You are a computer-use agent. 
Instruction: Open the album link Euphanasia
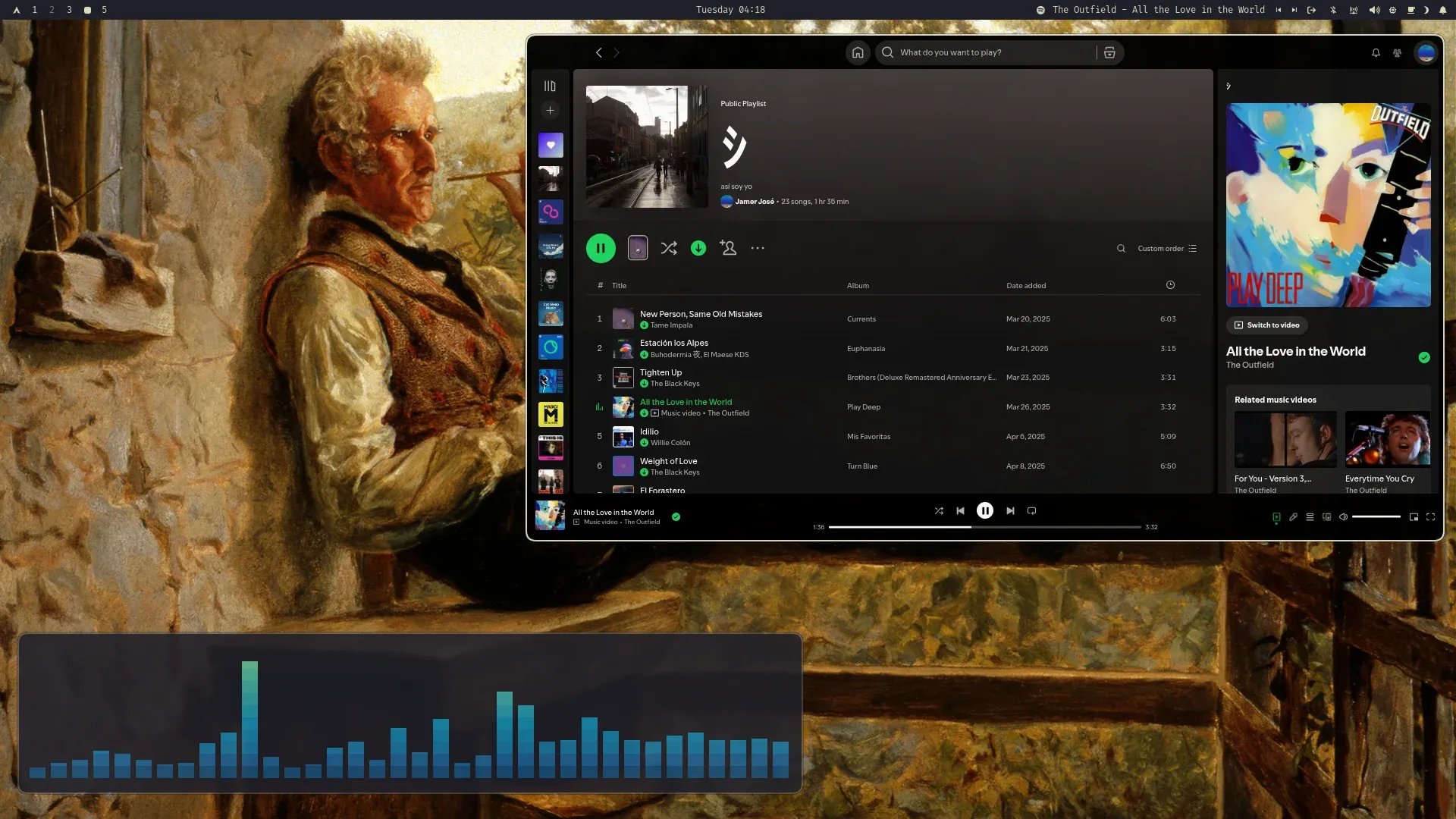866,349
